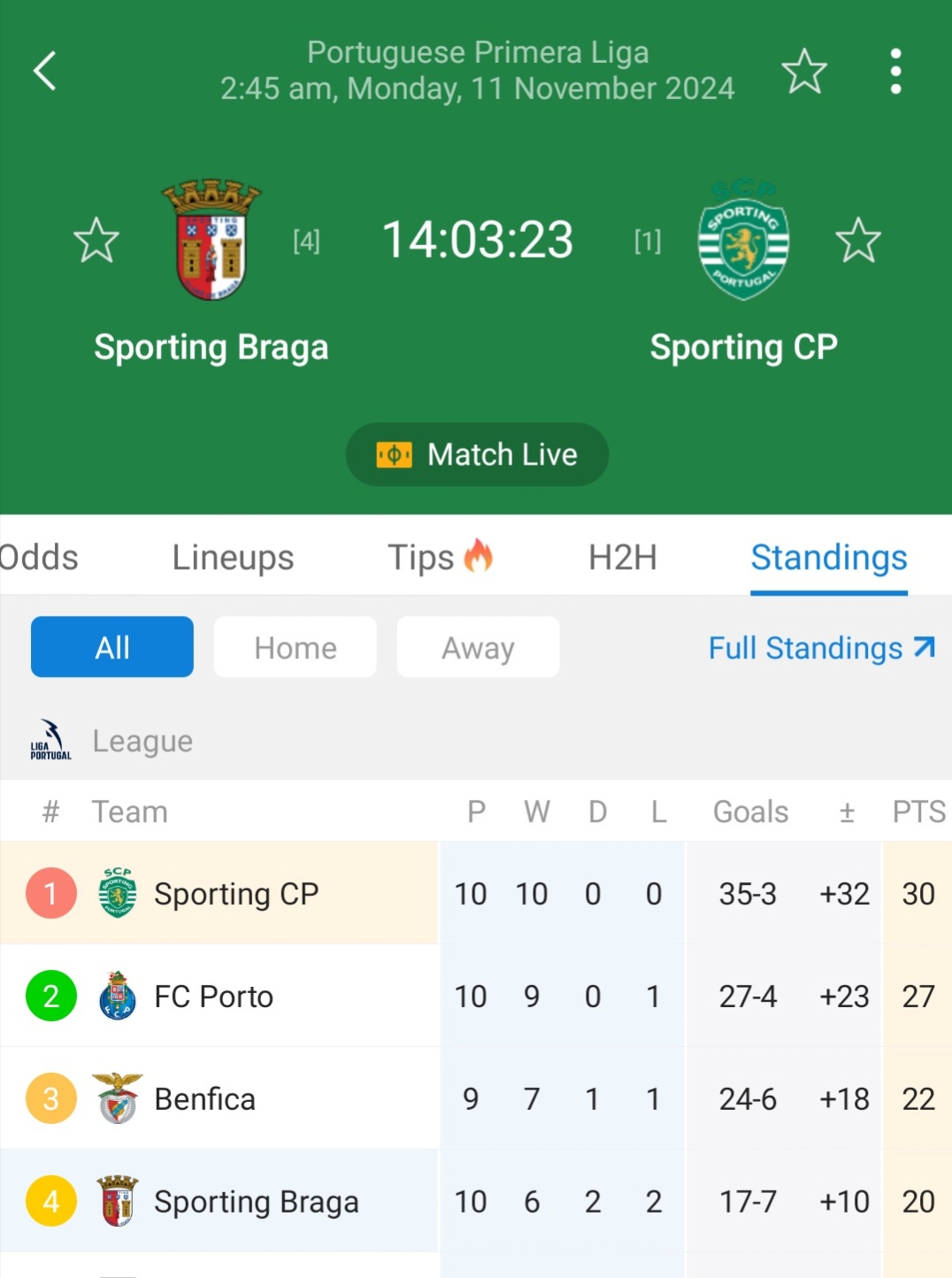Click the PTS column header
The width and height of the screenshot is (952, 1278).
918,812
